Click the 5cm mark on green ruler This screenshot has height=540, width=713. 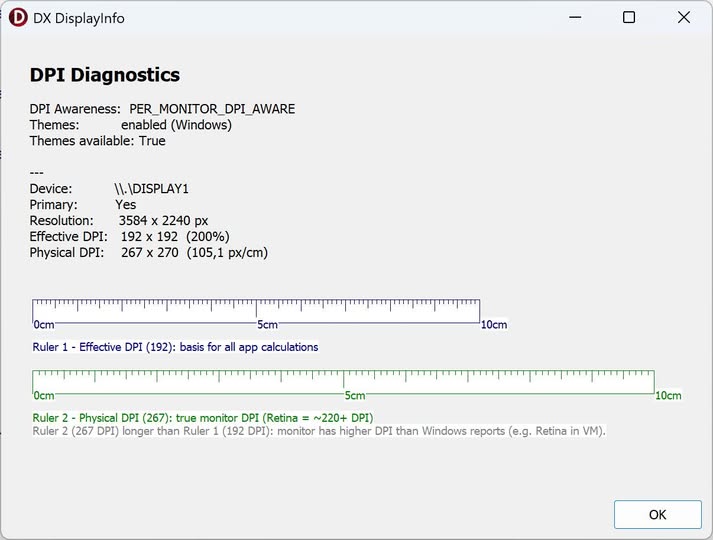[355, 396]
